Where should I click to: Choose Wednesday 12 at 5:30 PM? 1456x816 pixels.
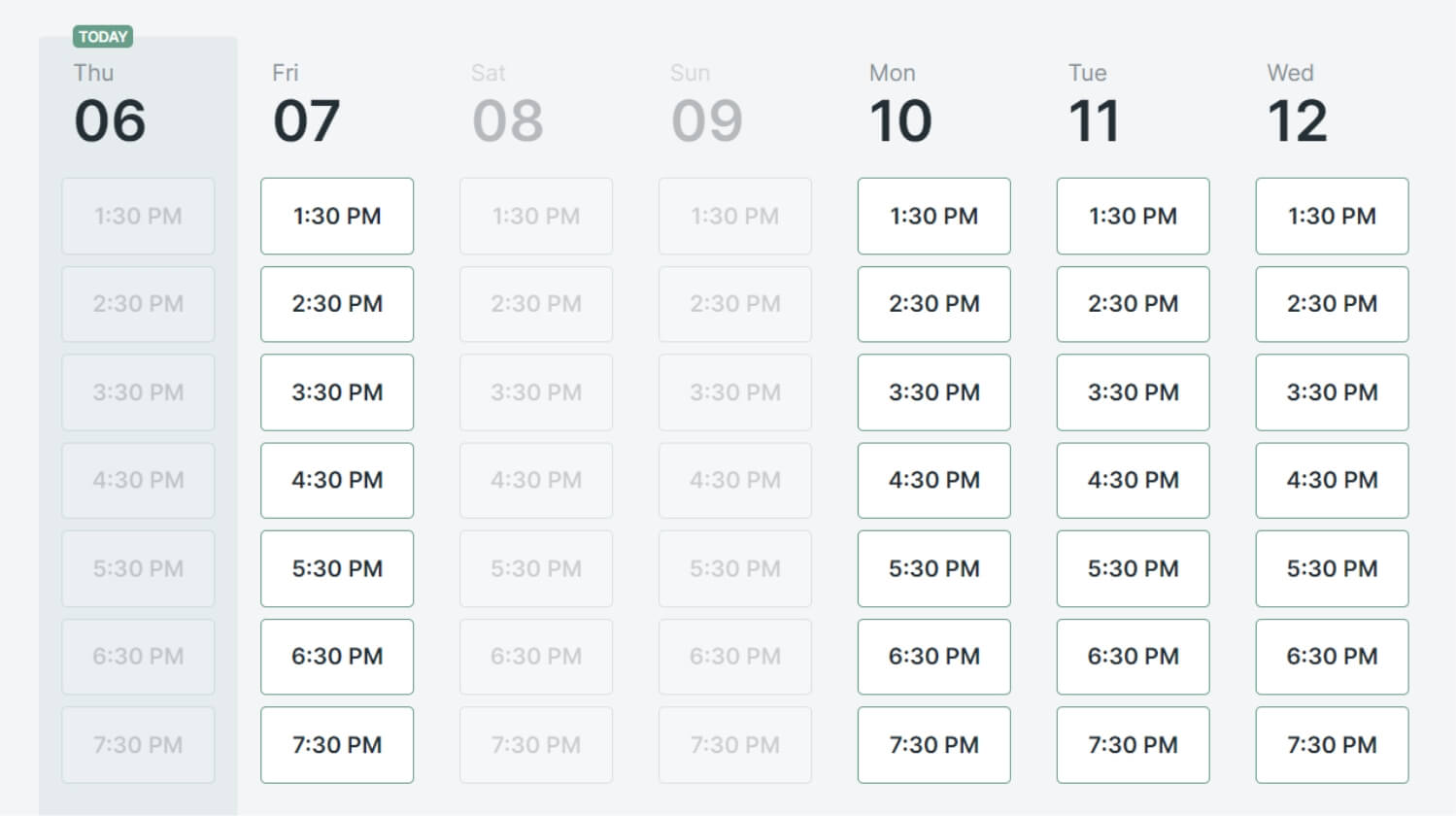click(1333, 568)
